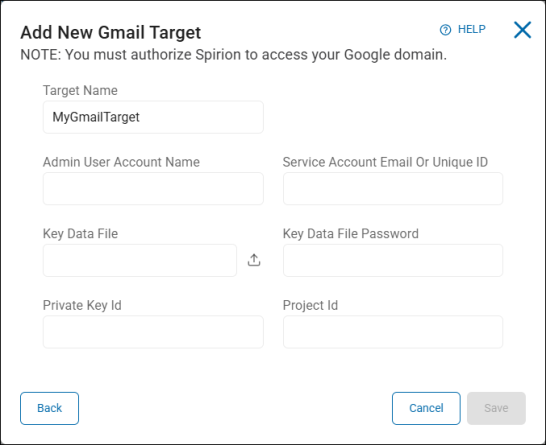
Task: Focus the Key Data File Password field
Action: 393,260
